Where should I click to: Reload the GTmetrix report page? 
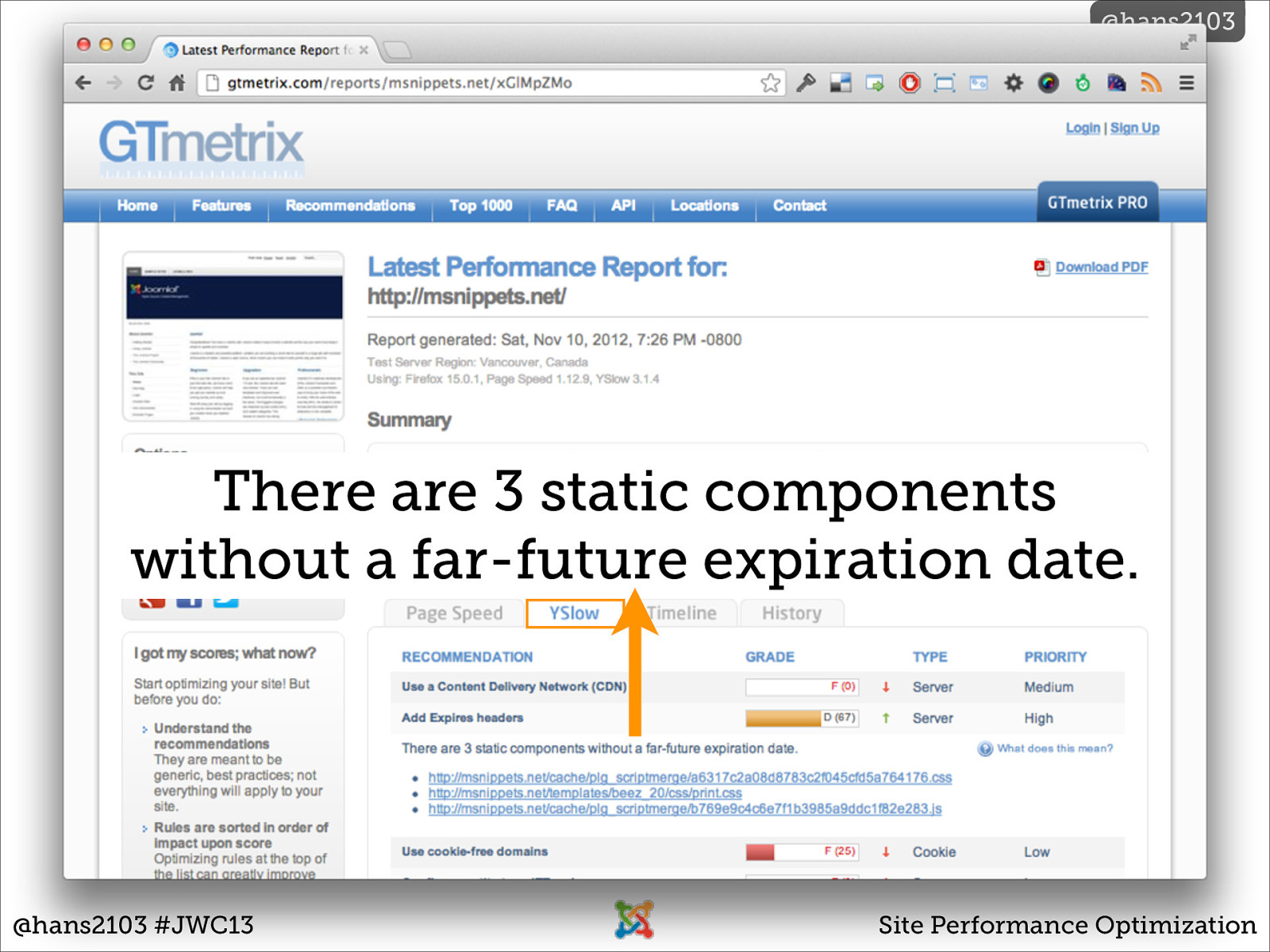(x=145, y=83)
